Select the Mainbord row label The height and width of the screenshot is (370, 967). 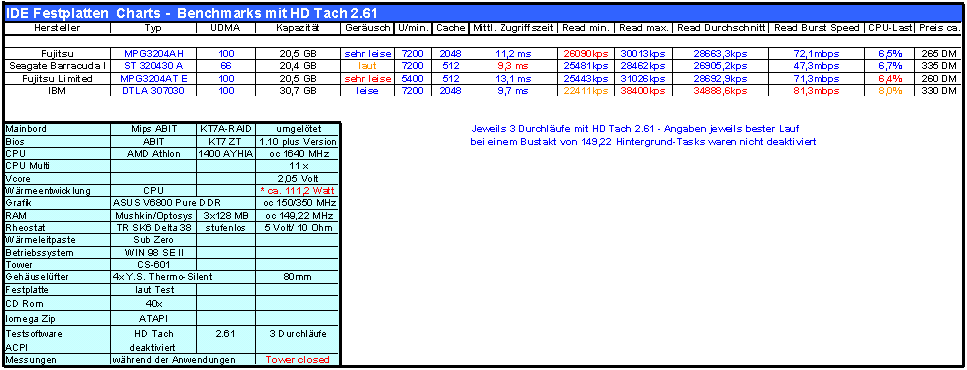tap(57, 130)
